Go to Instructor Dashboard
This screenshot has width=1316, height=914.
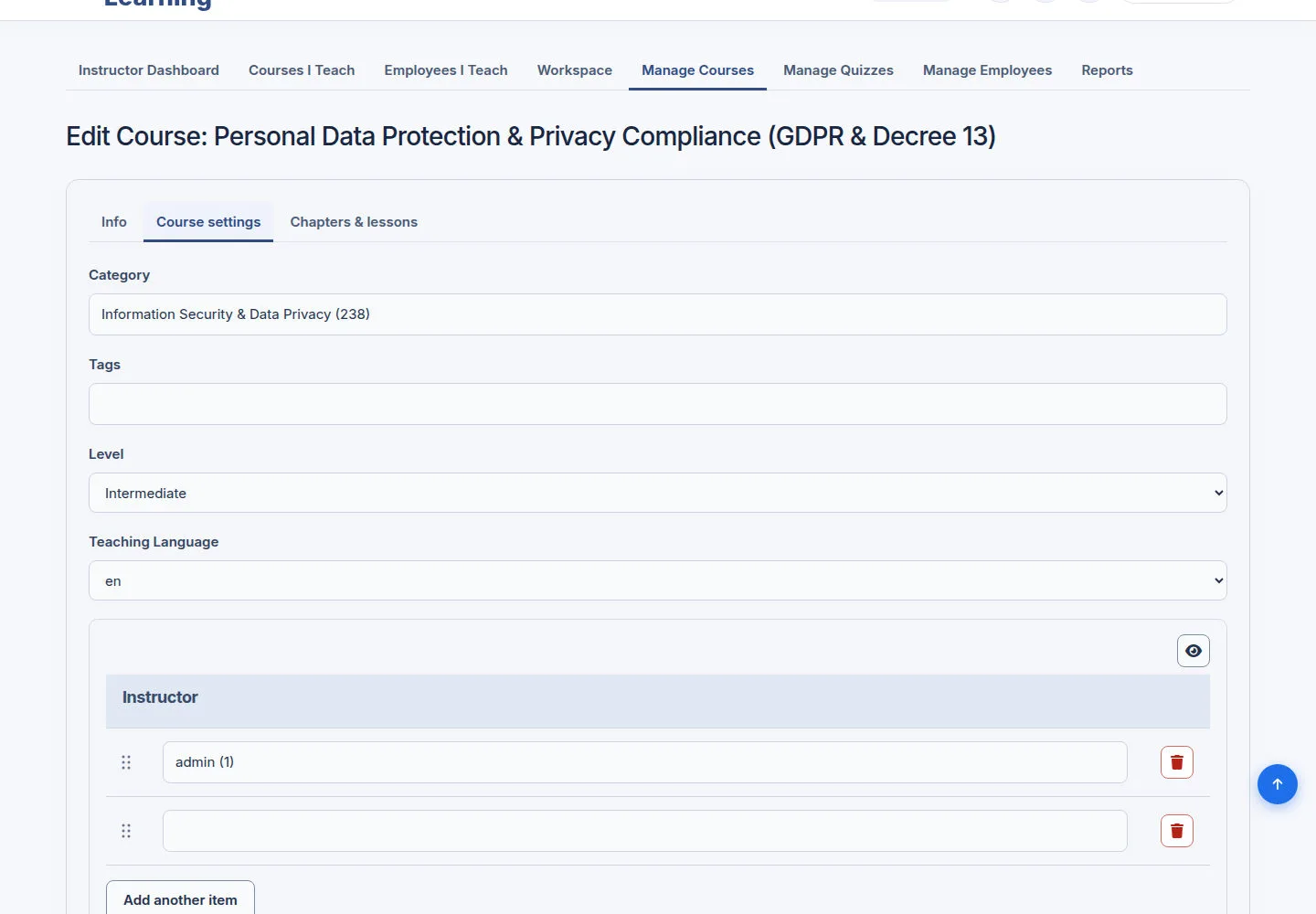click(x=149, y=70)
